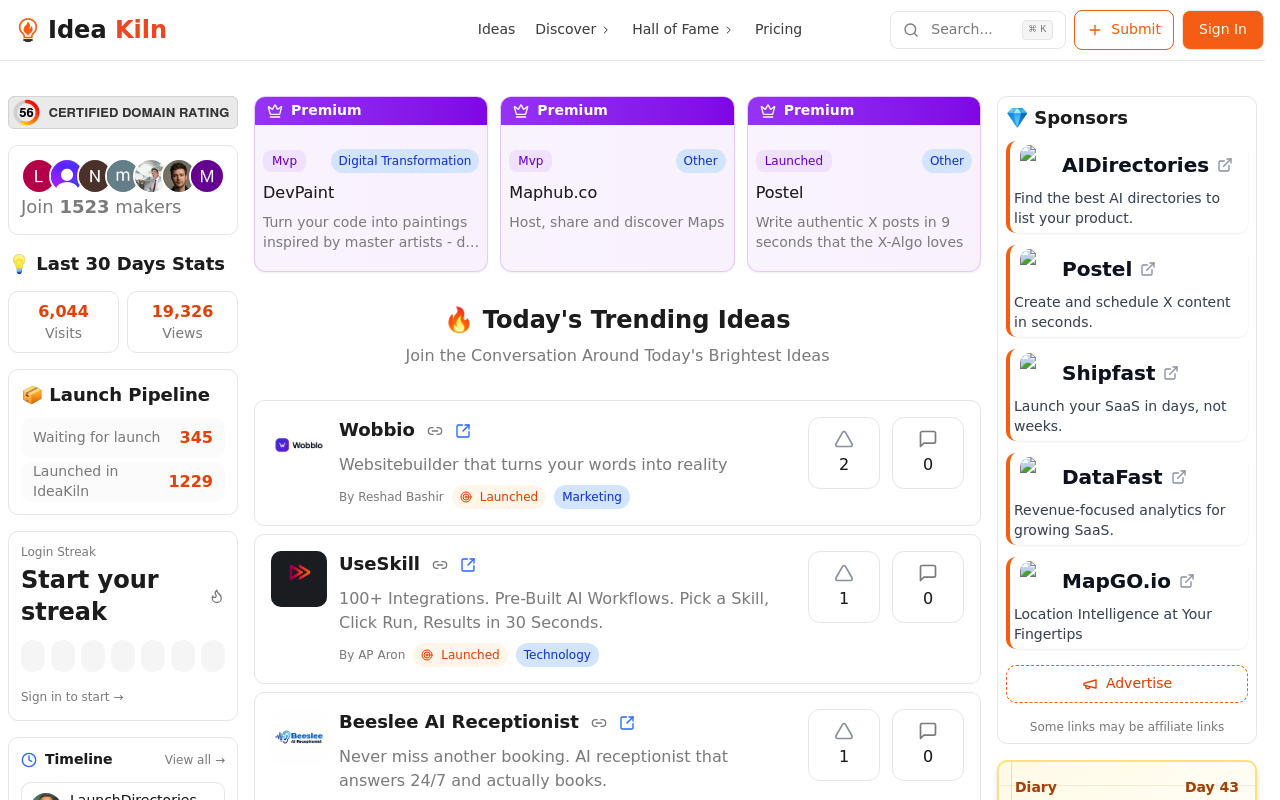Click the Timeline clock icon

(29, 760)
